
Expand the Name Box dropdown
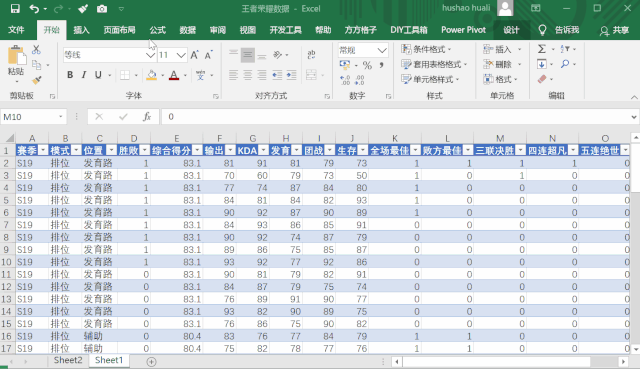[x=61, y=117]
